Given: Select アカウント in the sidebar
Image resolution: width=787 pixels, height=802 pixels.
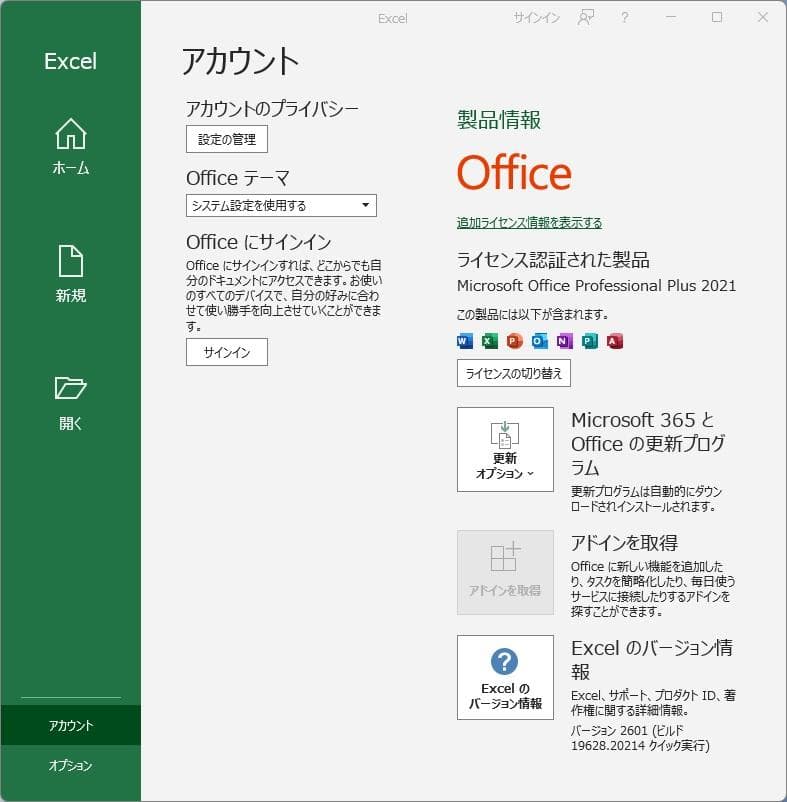Looking at the screenshot, I should (x=71, y=725).
